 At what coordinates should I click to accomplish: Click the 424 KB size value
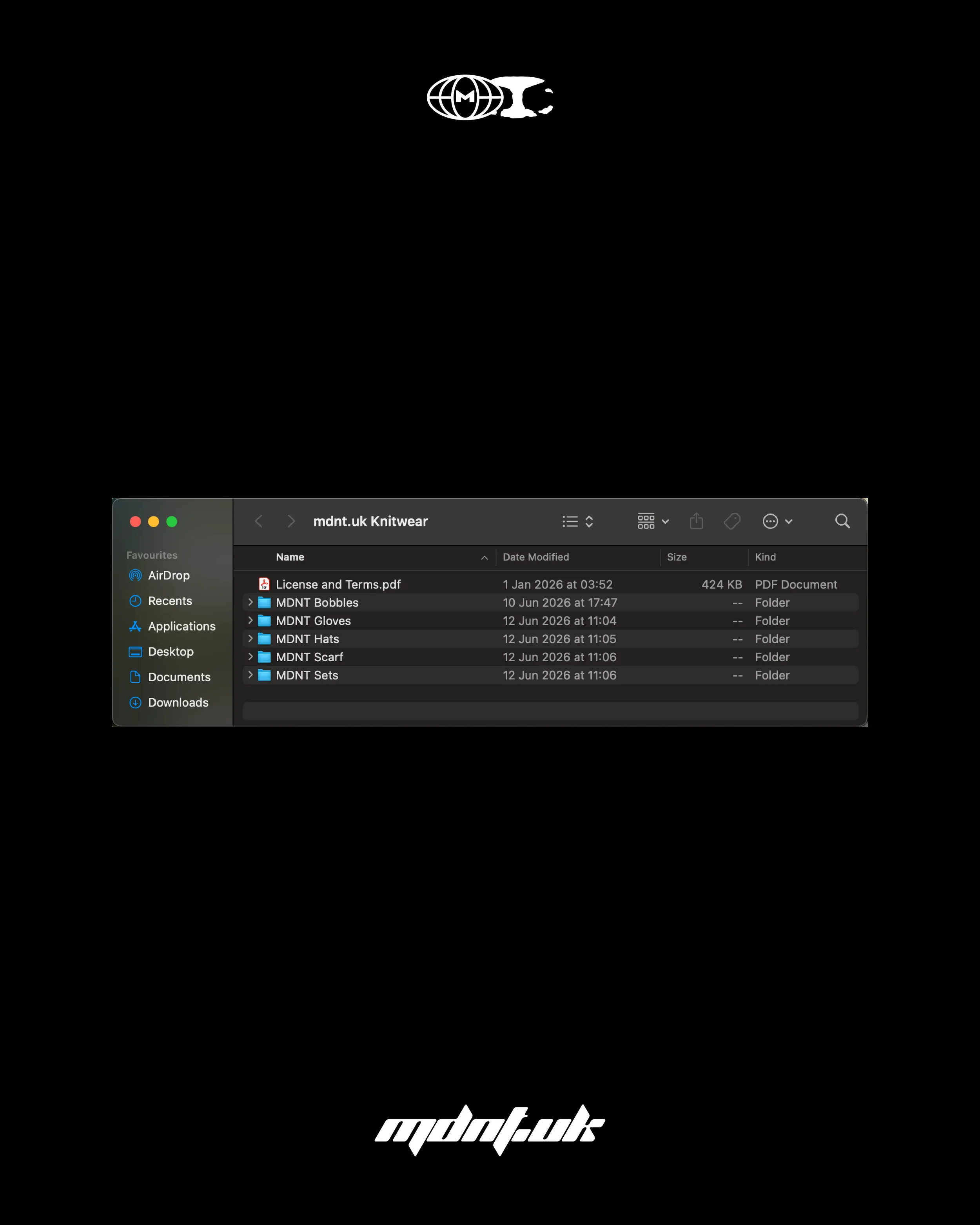point(722,584)
